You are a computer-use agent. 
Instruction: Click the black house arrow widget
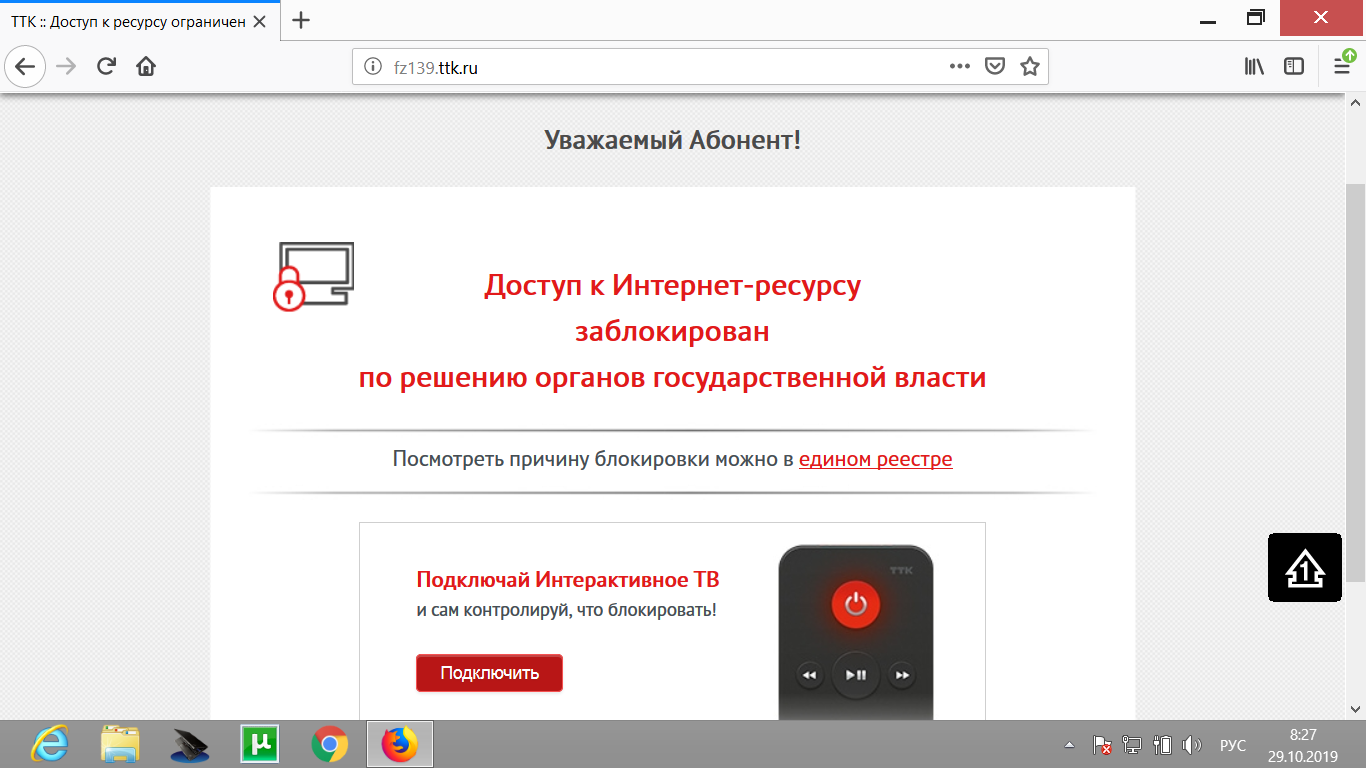pyautogui.click(x=1305, y=568)
